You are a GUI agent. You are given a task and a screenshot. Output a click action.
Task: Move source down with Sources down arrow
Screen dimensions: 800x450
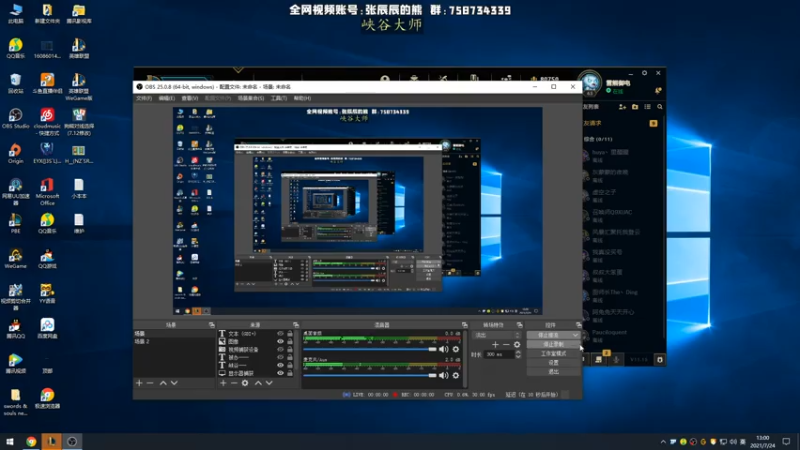[269, 383]
